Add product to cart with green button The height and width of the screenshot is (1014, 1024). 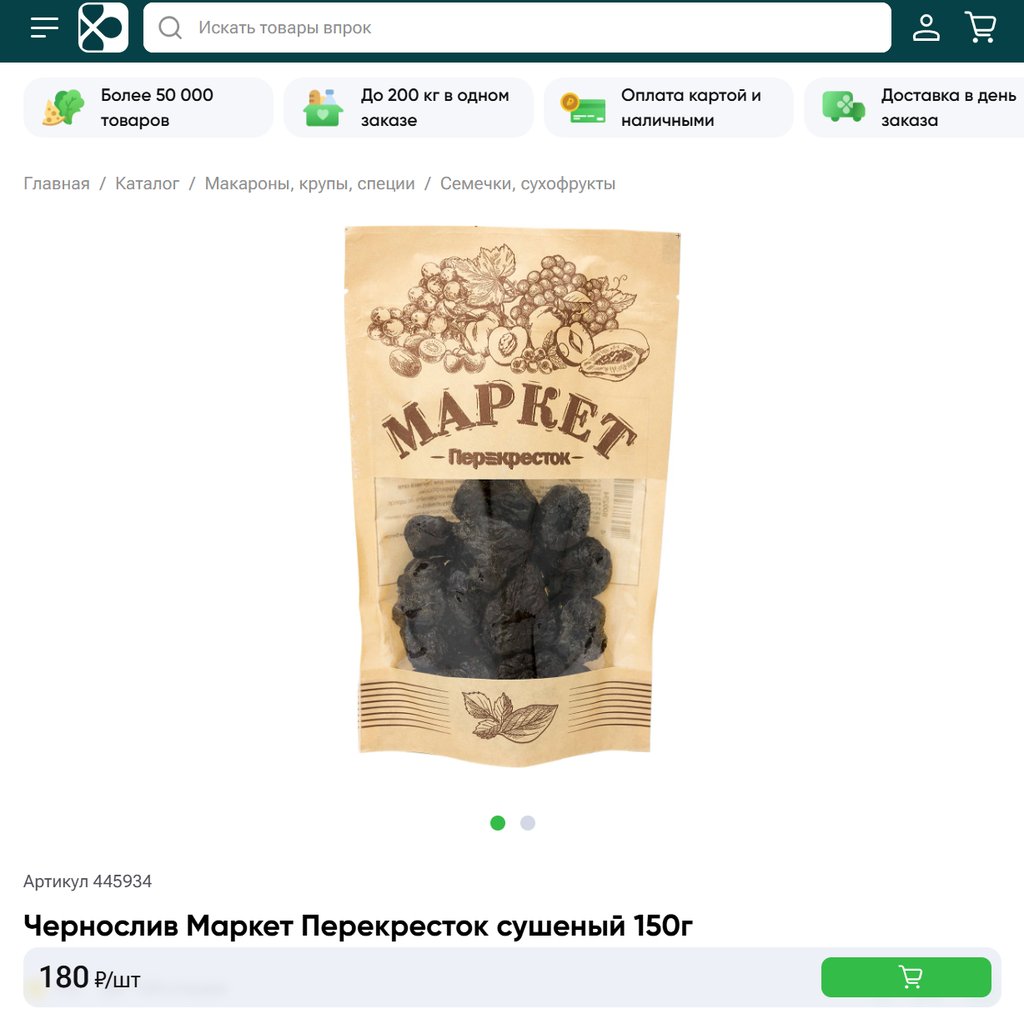click(906, 977)
